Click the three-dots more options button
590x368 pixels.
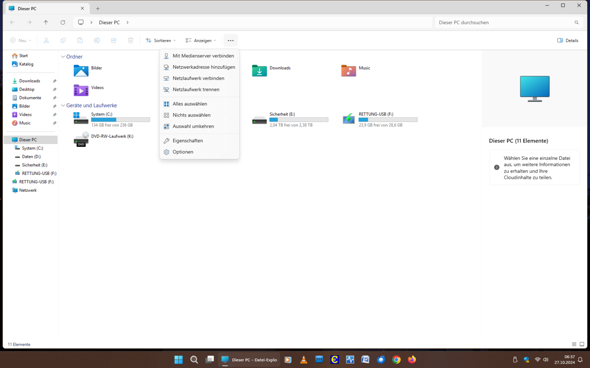coord(231,40)
